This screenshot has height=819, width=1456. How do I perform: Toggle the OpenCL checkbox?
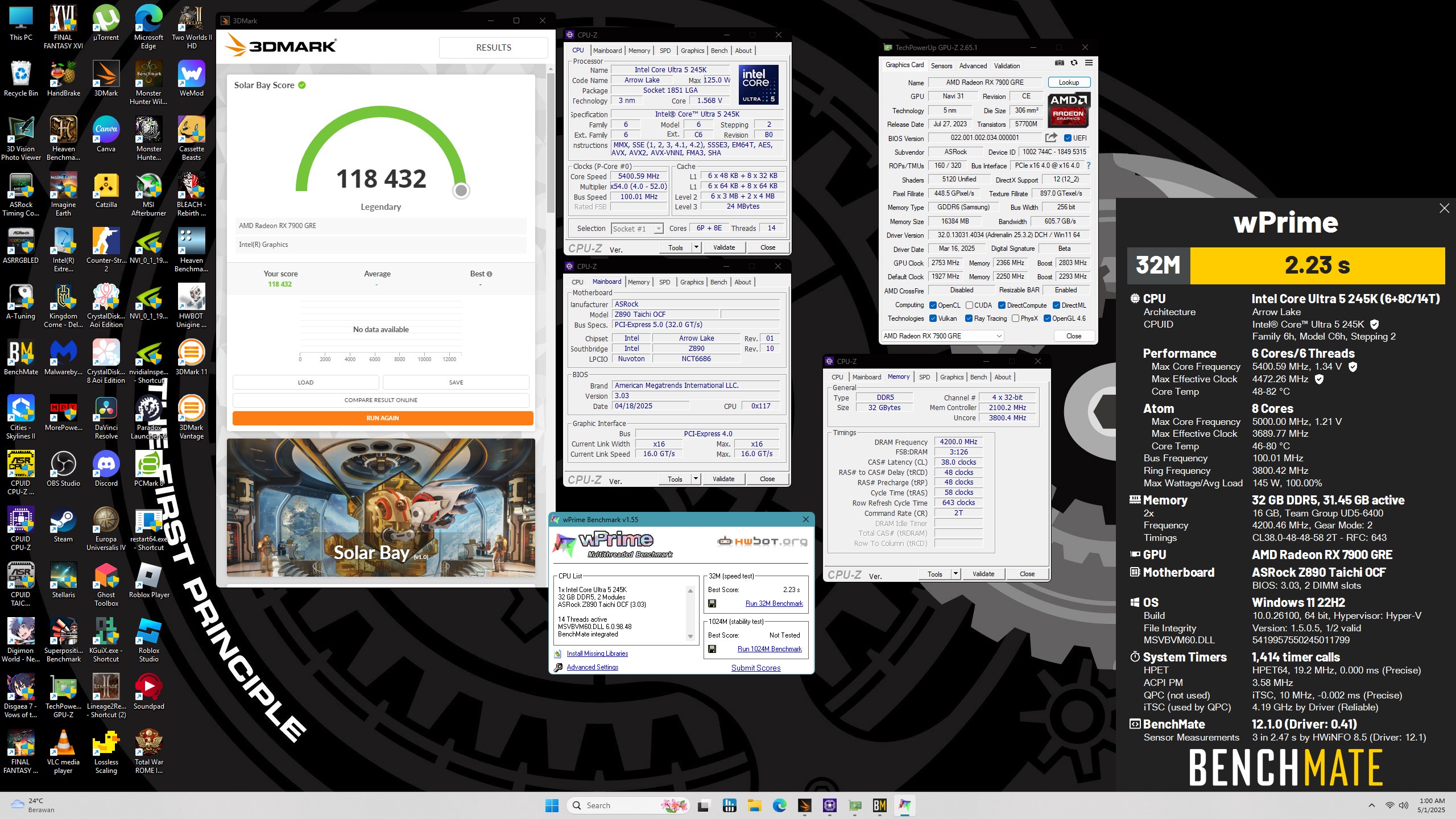coord(933,305)
